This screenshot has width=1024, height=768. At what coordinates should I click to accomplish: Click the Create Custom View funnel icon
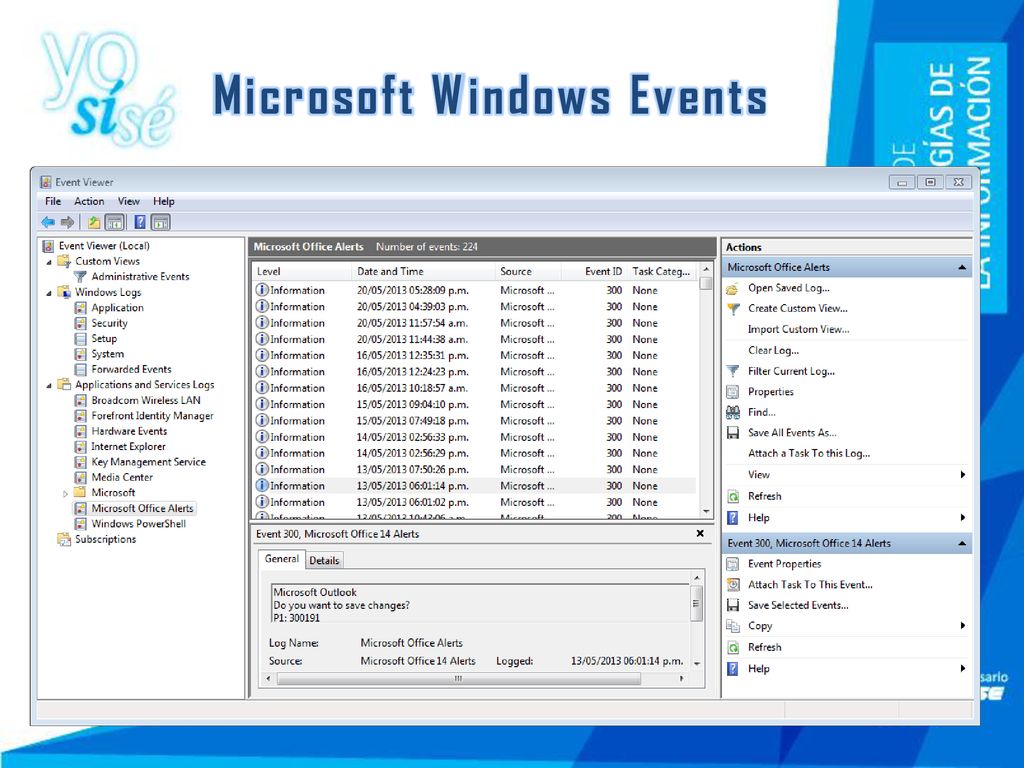click(x=733, y=309)
